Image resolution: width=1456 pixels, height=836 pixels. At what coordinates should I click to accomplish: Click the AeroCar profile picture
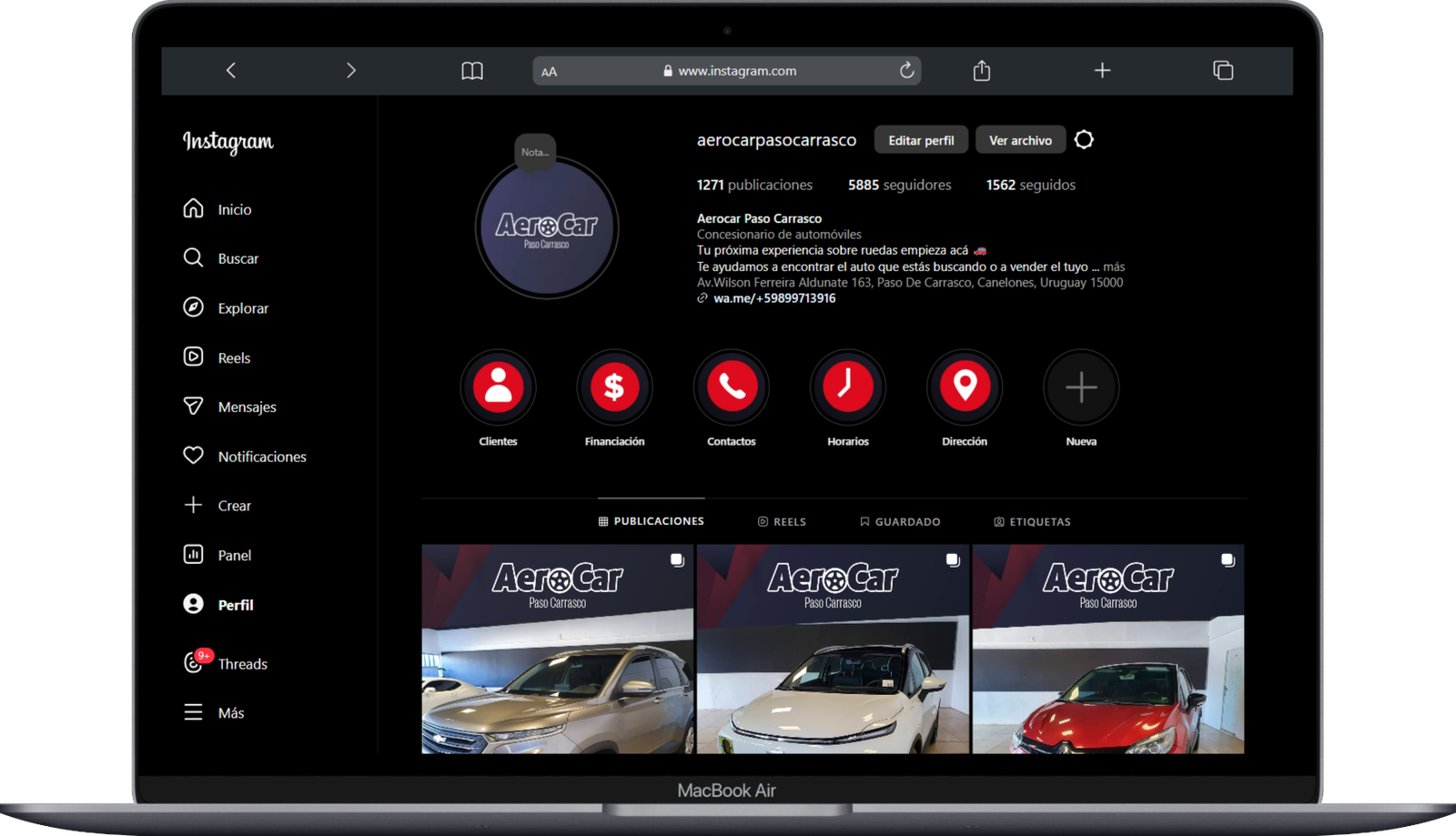coord(547,227)
